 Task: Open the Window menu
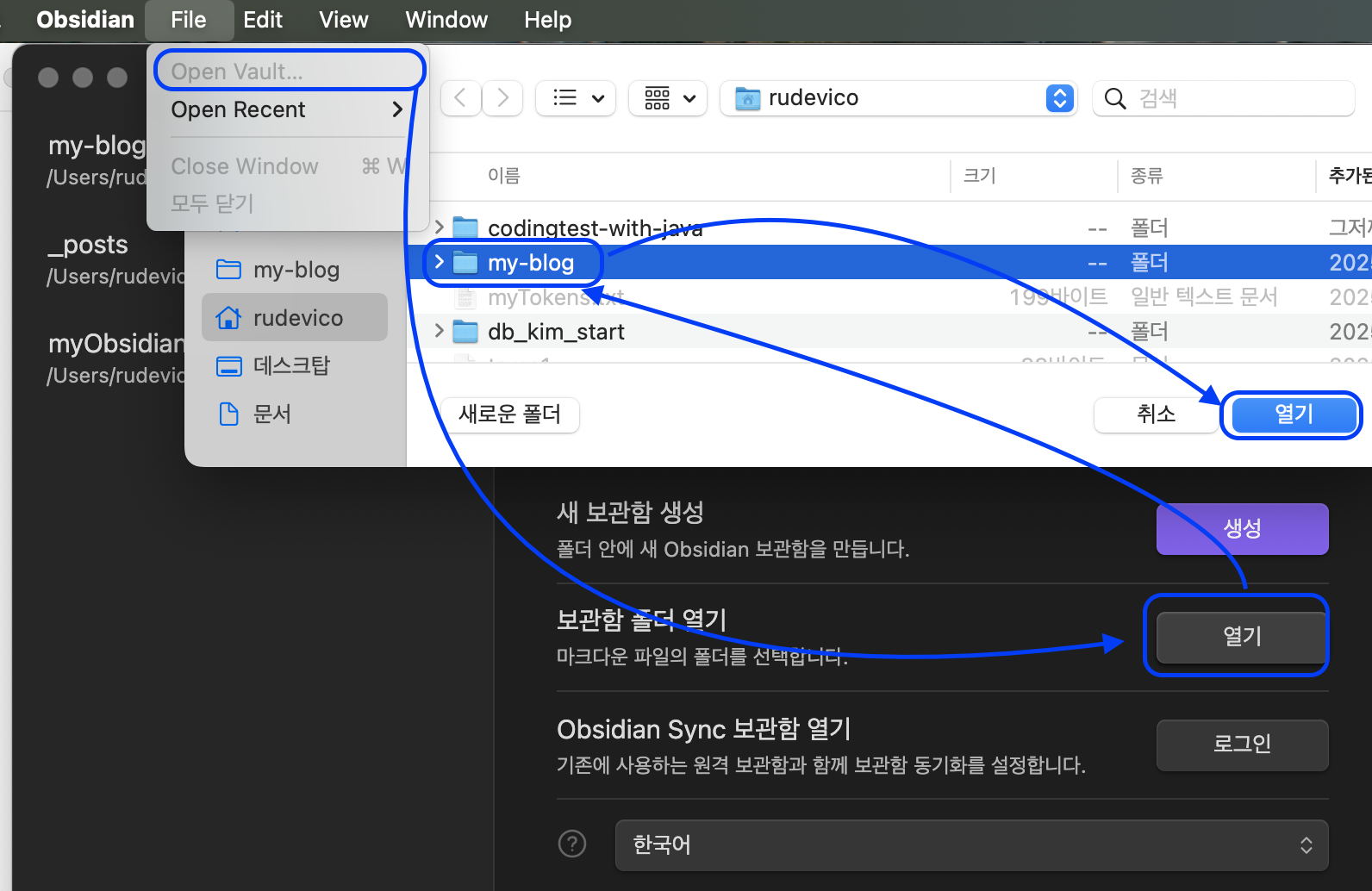point(446,20)
